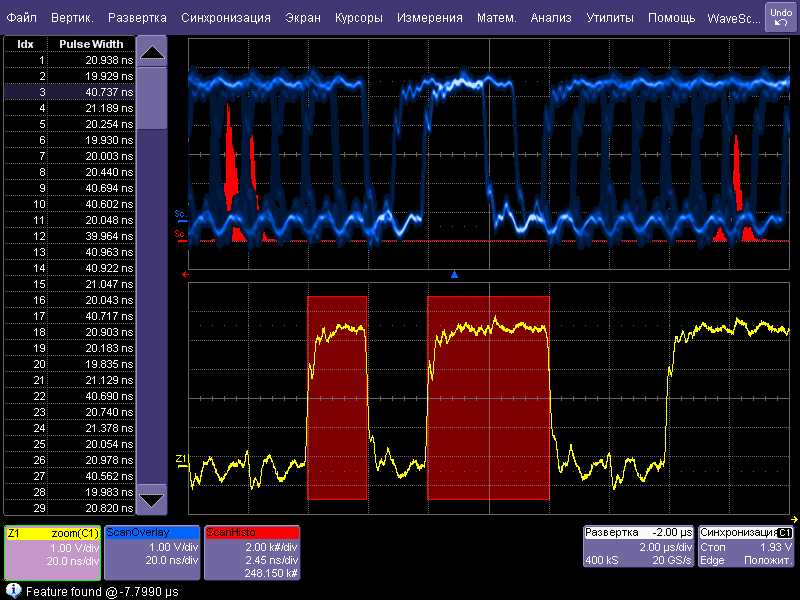Click the table scroll down arrow
The image size is (800, 600).
152,499
